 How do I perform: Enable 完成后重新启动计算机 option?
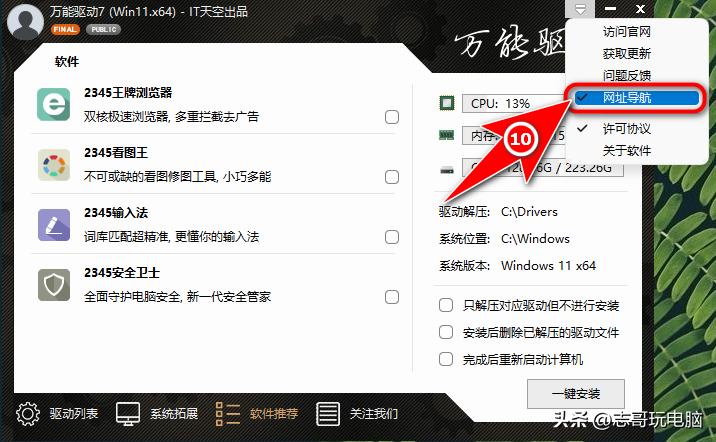click(x=446, y=359)
